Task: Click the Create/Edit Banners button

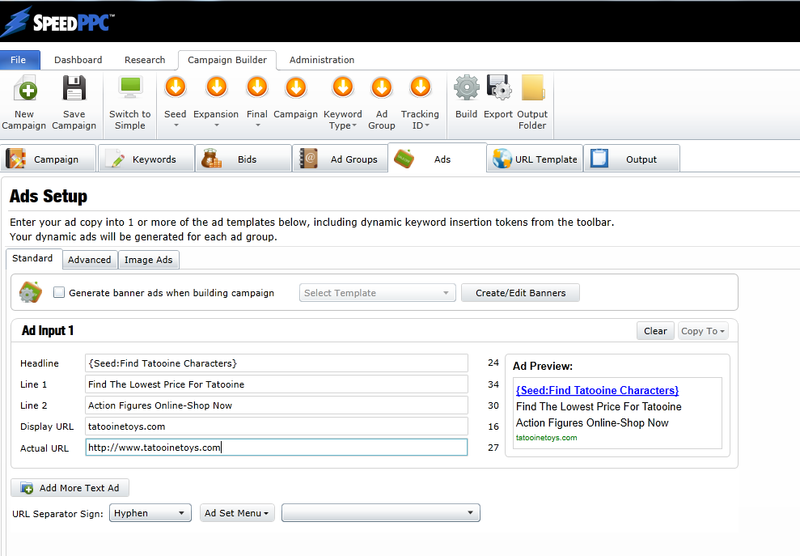Action: (x=520, y=293)
